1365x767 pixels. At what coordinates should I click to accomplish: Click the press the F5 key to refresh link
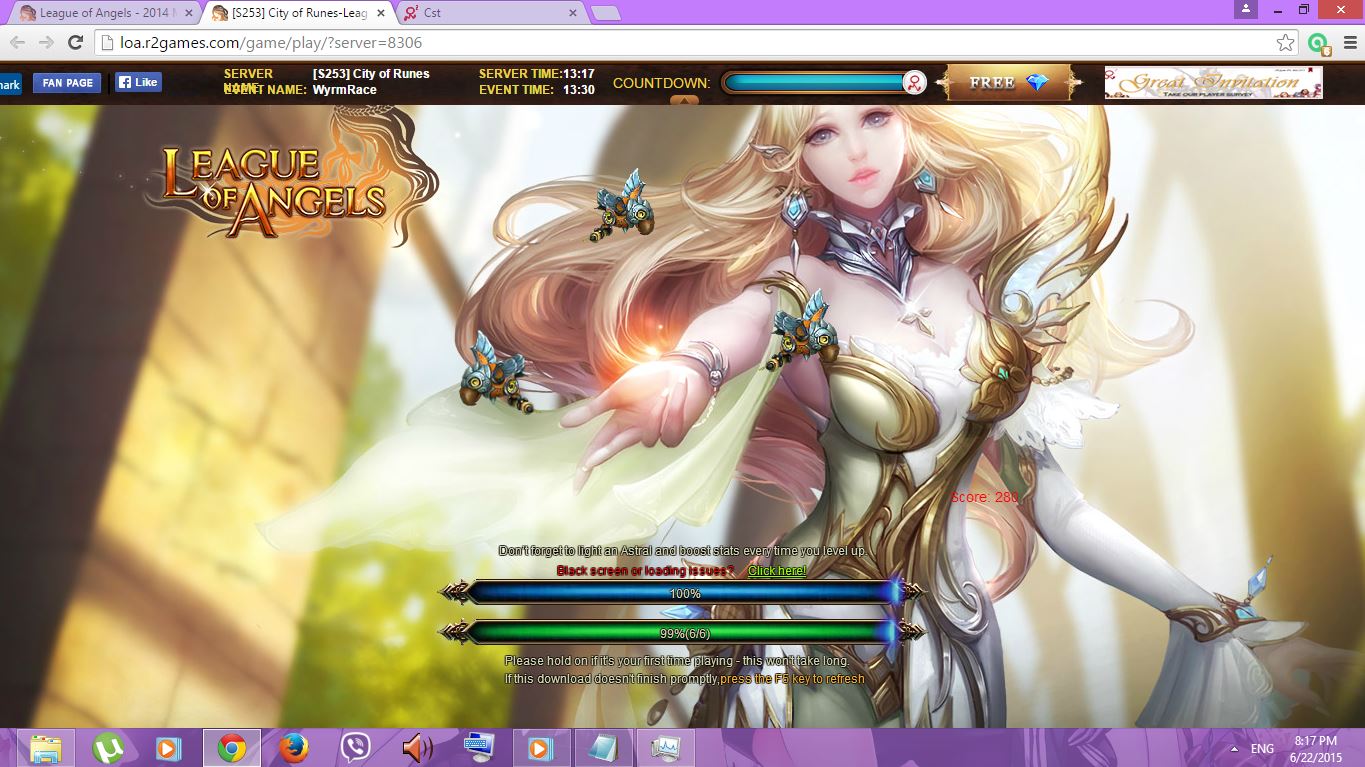[792, 679]
